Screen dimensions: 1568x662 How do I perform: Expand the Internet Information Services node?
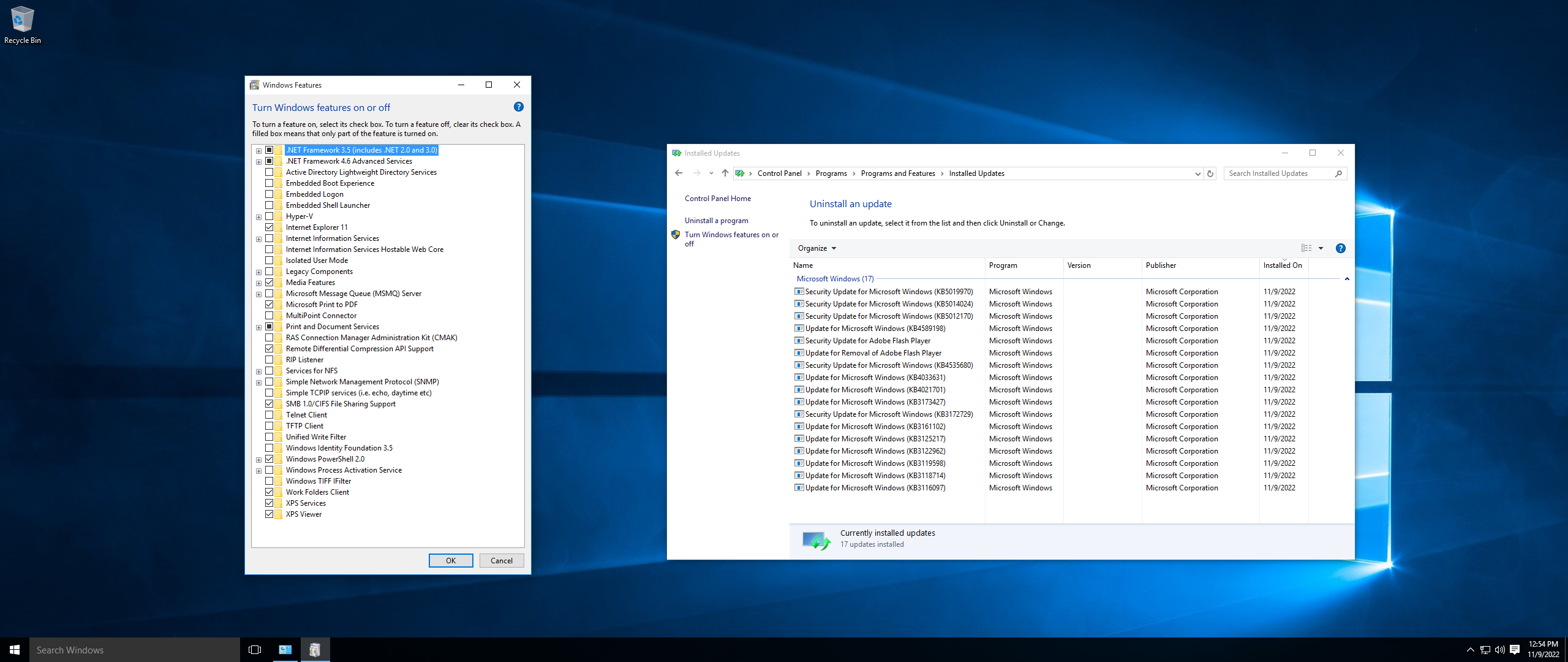click(258, 239)
